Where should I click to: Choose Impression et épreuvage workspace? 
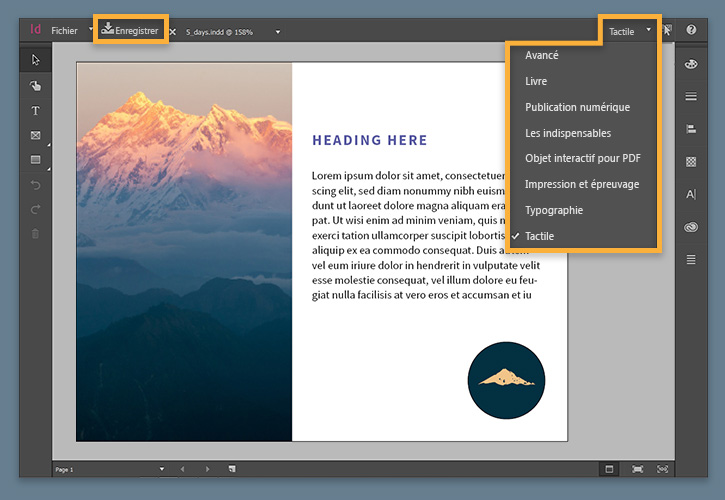point(583,184)
